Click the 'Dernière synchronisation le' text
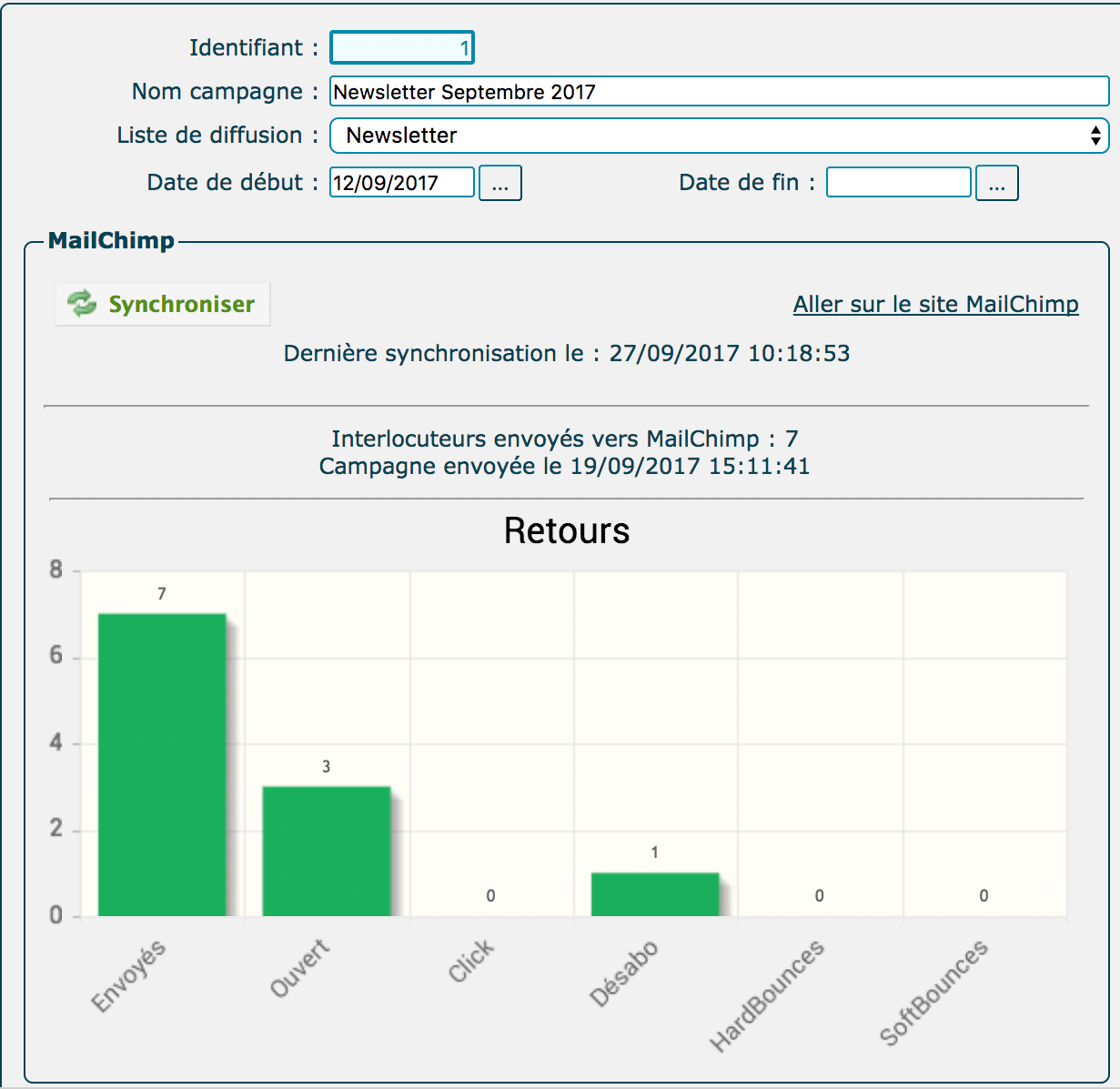 pos(433,353)
